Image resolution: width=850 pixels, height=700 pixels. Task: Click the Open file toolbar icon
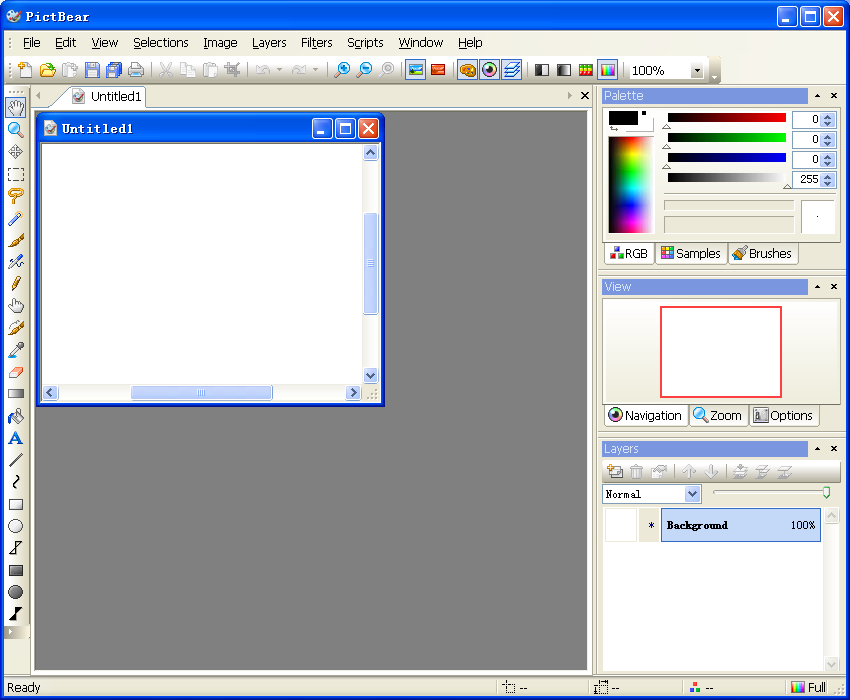[x=48, y=70]
